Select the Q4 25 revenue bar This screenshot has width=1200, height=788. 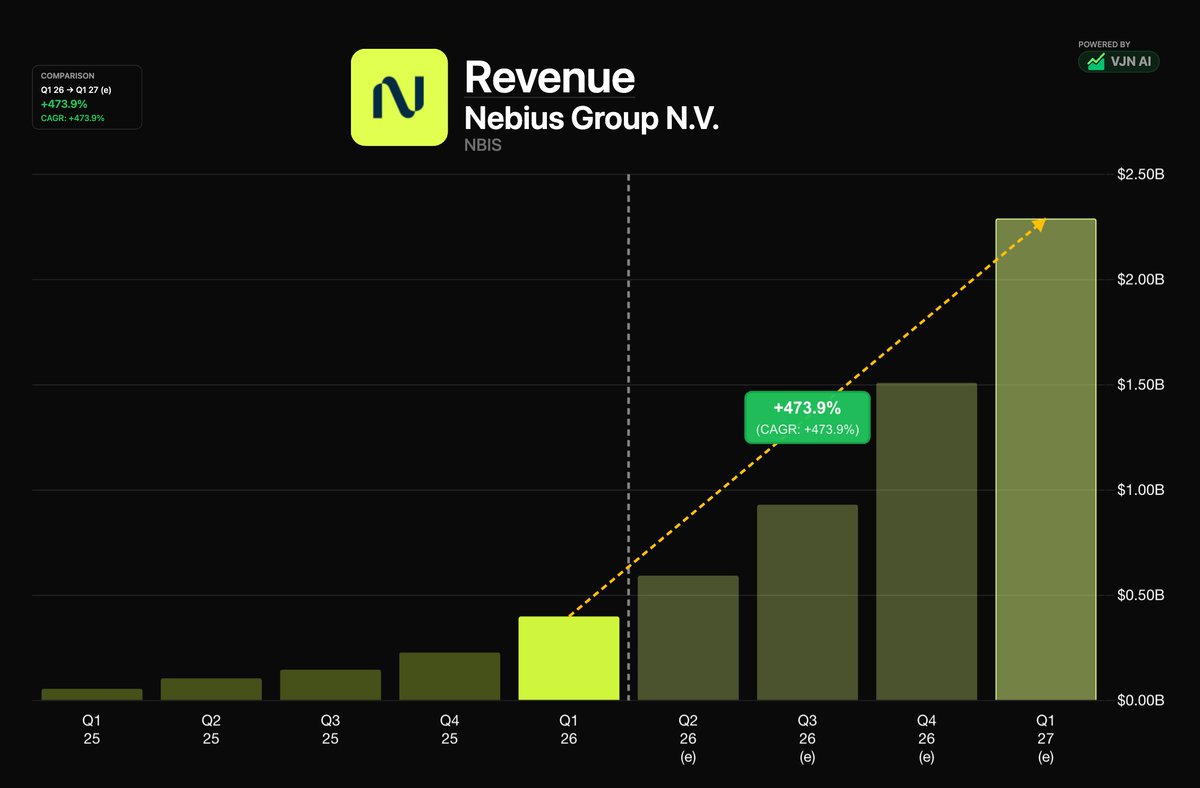(449, 676)
